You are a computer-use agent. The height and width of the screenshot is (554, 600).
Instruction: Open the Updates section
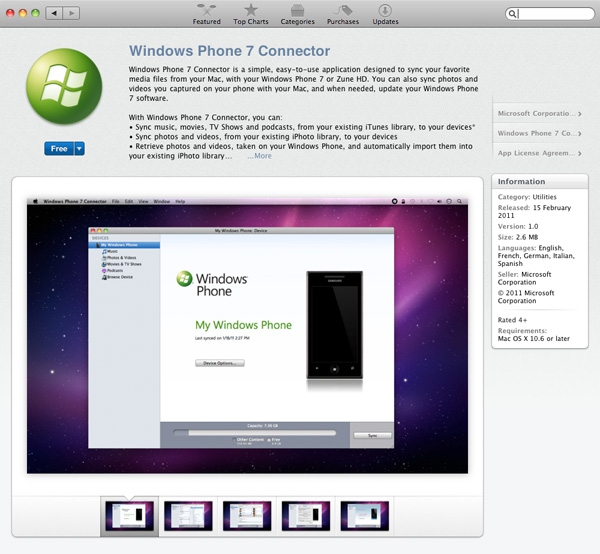click(x=385, y=14)
